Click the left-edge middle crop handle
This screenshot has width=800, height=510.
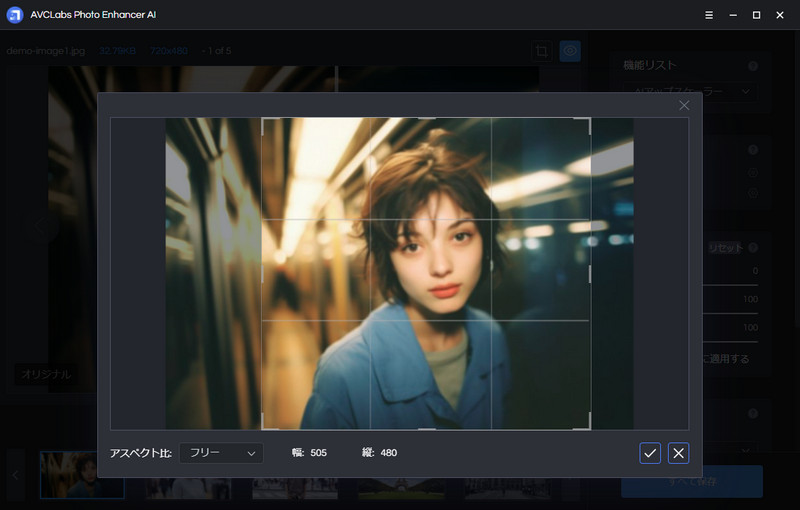pos(263,274)
